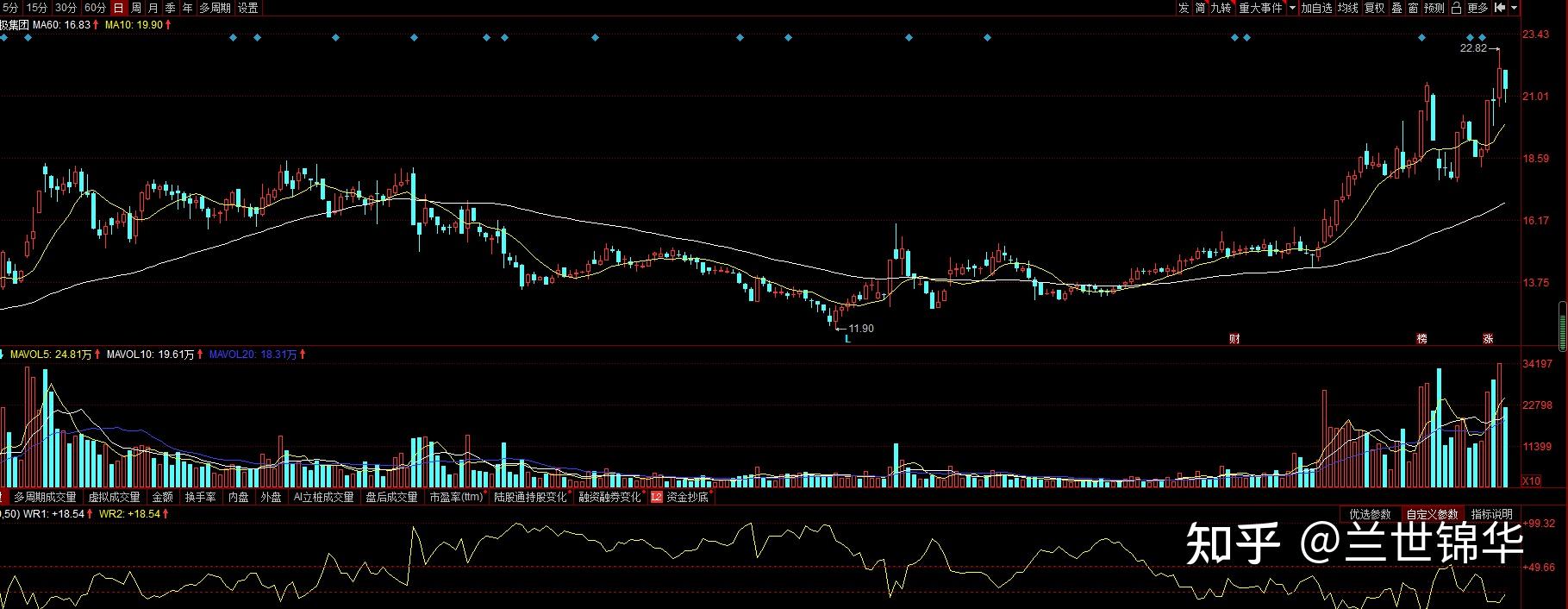Click the jump-to-start arrow icon
The height and width of the screenshot is (609, 1568).
coord(1501,8)
